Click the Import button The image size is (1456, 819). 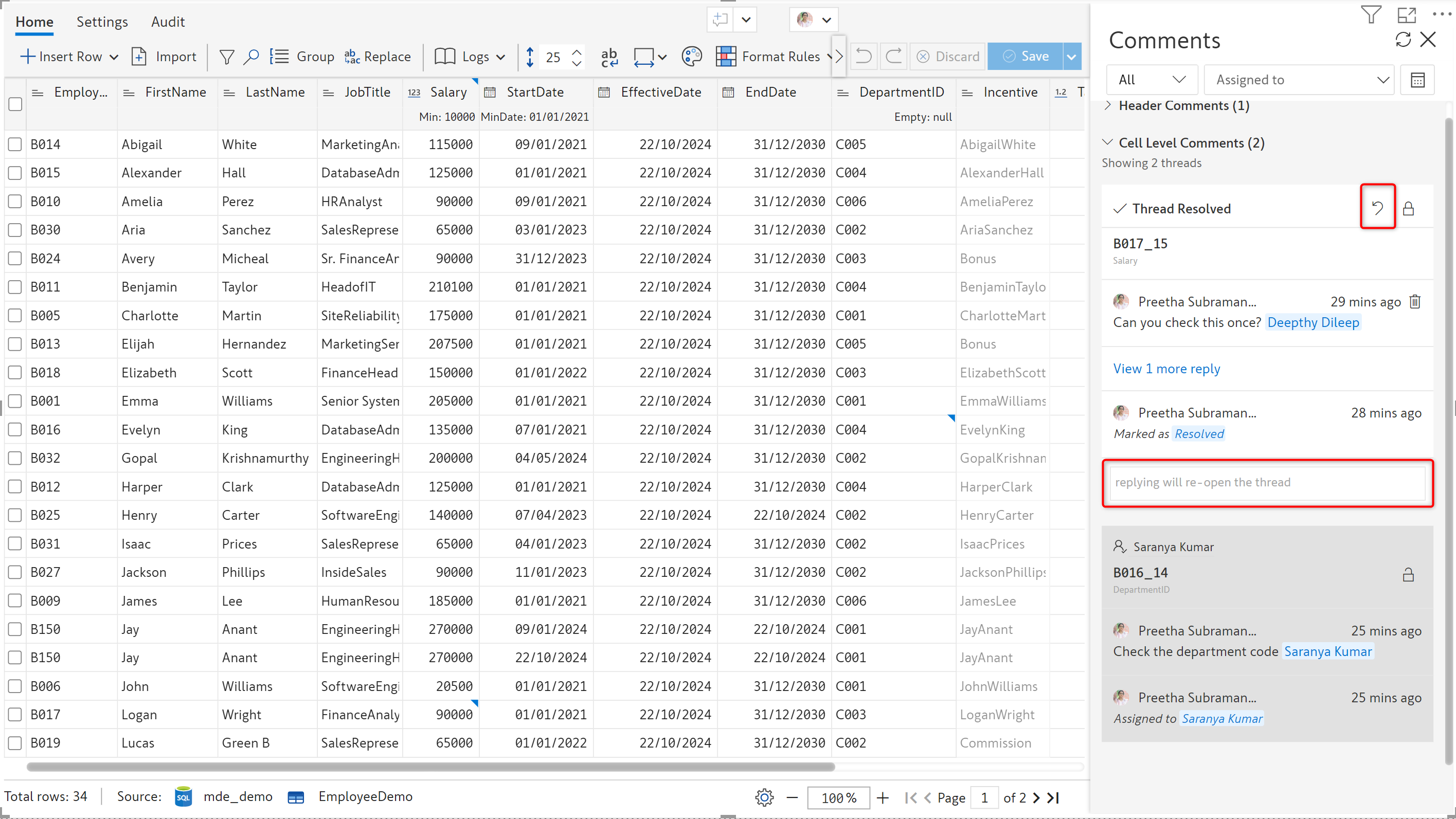(x=165, y=57)
